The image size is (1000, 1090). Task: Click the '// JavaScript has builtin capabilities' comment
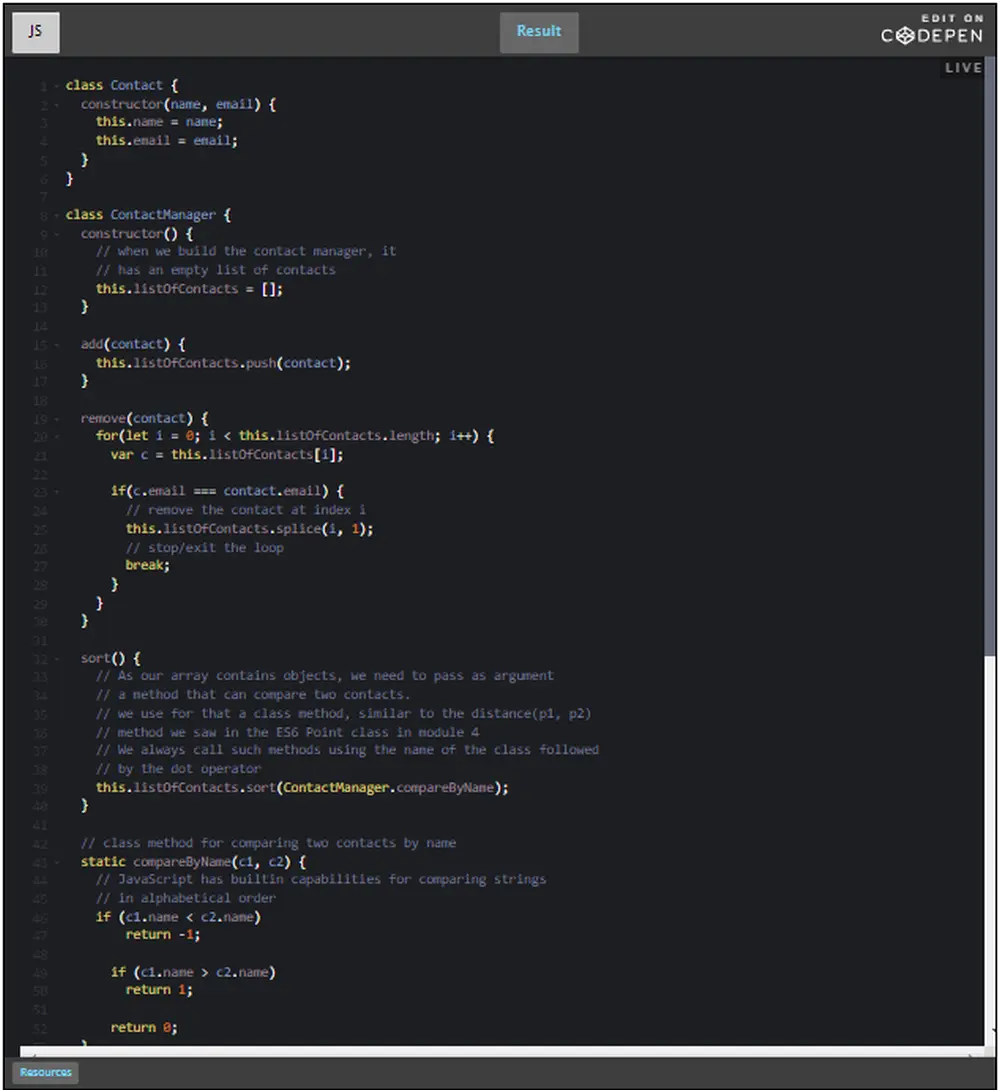(x=321, y=879)
